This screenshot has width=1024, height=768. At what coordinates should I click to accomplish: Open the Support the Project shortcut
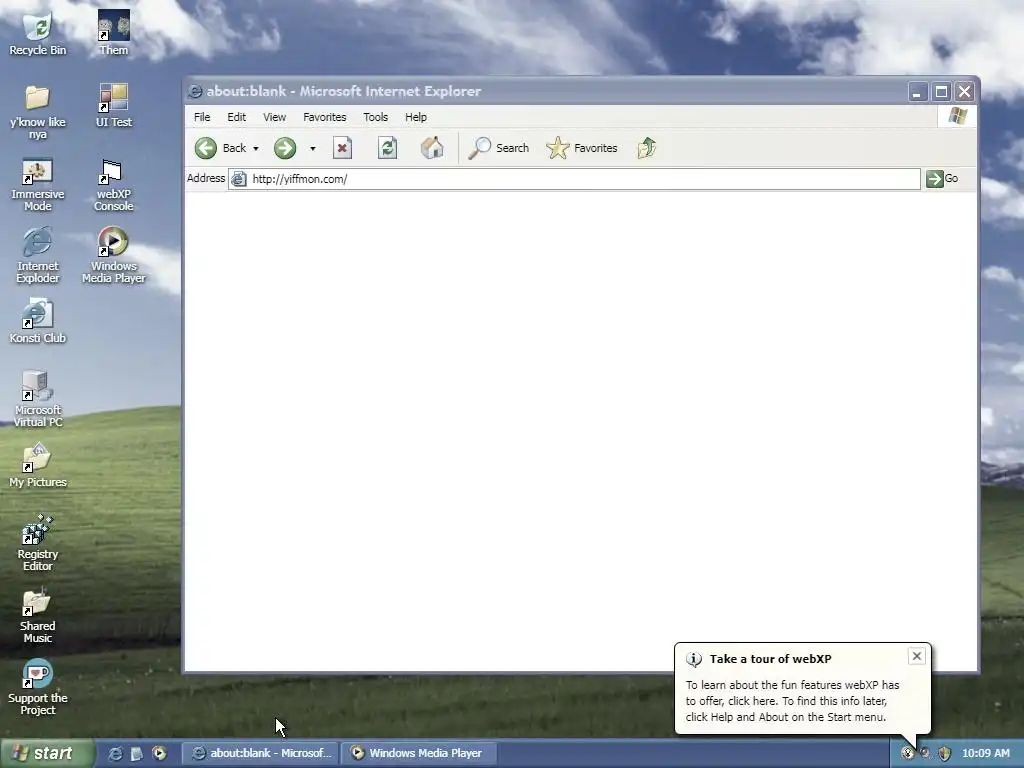38,687
